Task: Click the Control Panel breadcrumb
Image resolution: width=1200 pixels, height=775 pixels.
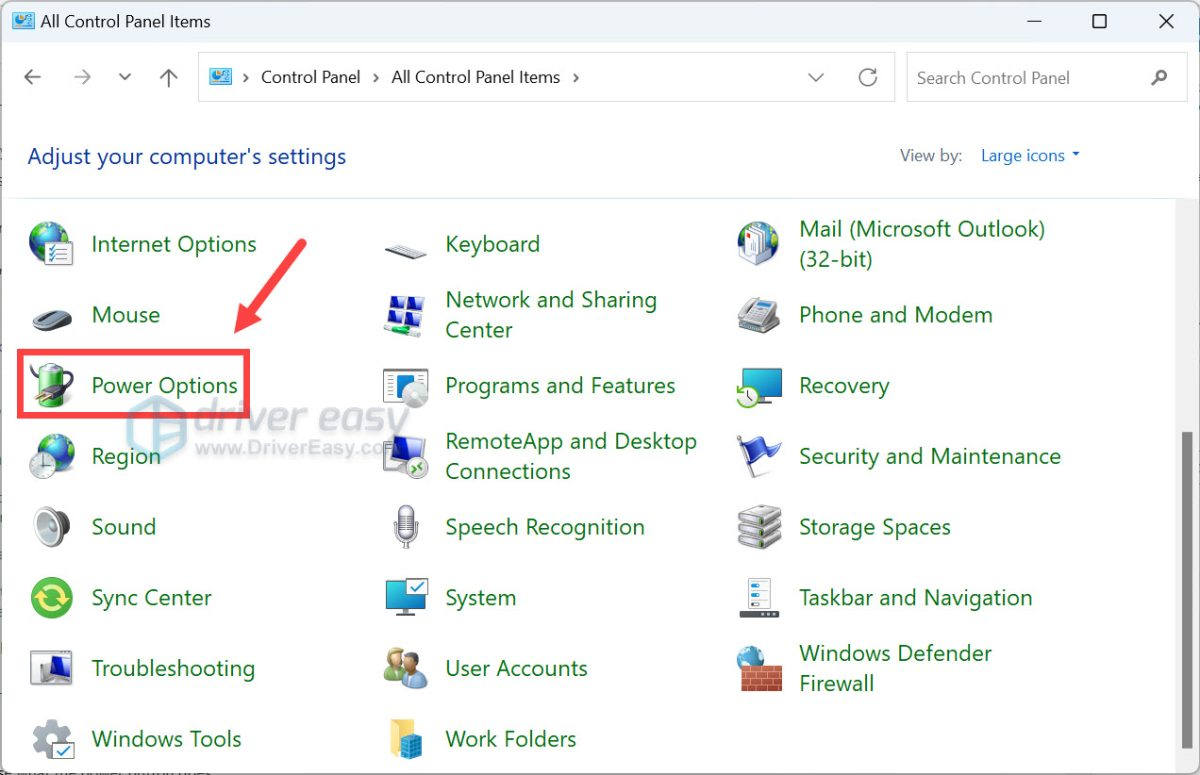Action: point(310,77)
